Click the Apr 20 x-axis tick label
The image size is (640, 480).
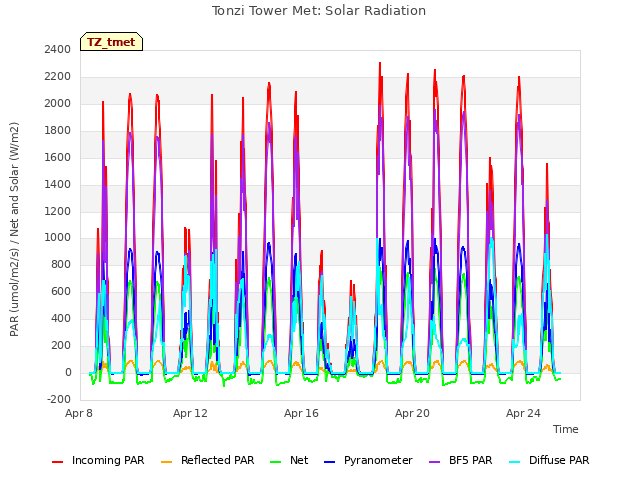(412, 413)
